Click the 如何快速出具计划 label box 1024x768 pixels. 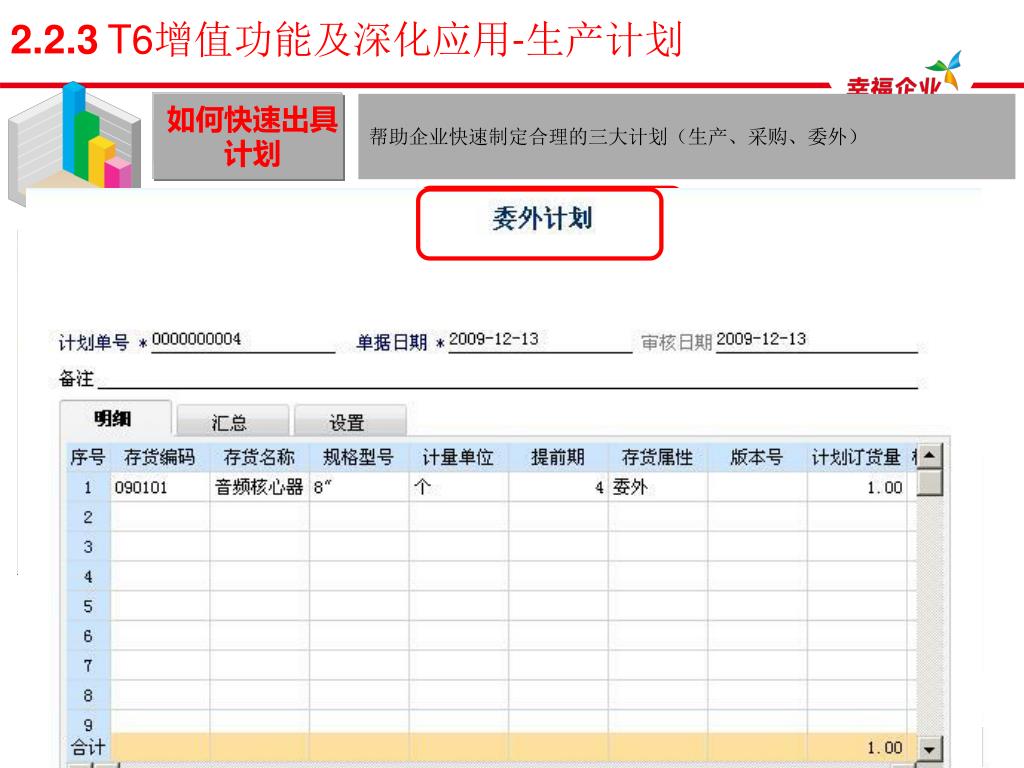point(249,136)
